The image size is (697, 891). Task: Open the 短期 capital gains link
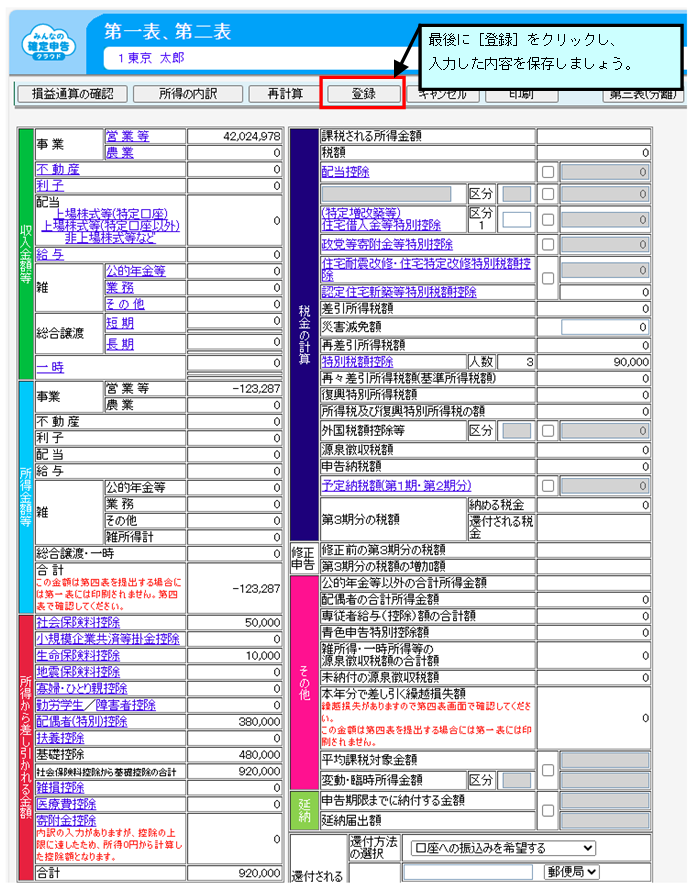pos(120,323)
